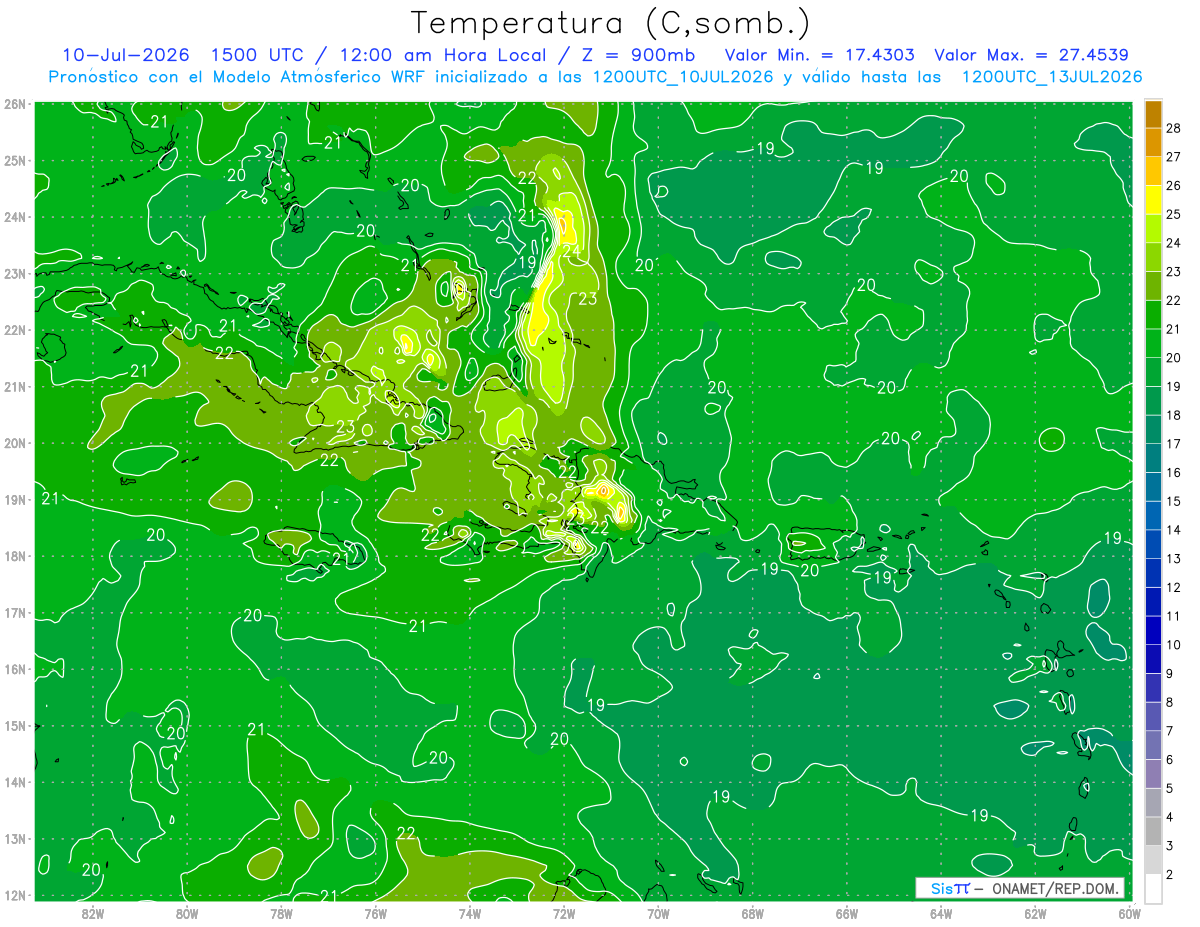Click the valid-until time "1200UTC_13JUL2026"

1052,77
